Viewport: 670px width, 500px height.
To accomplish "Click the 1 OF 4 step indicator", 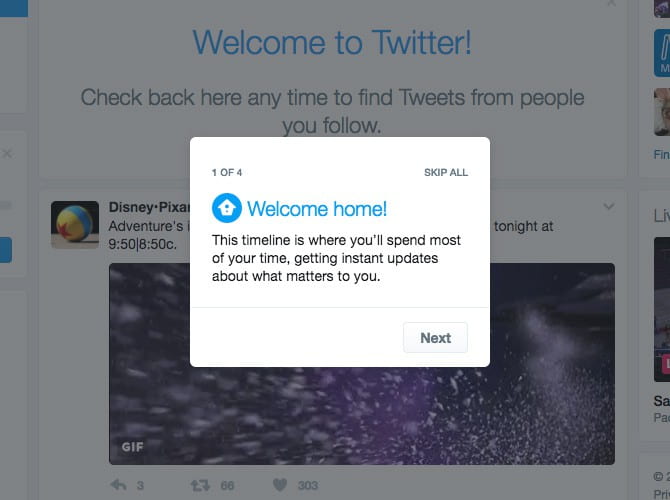I will point(227,172).
